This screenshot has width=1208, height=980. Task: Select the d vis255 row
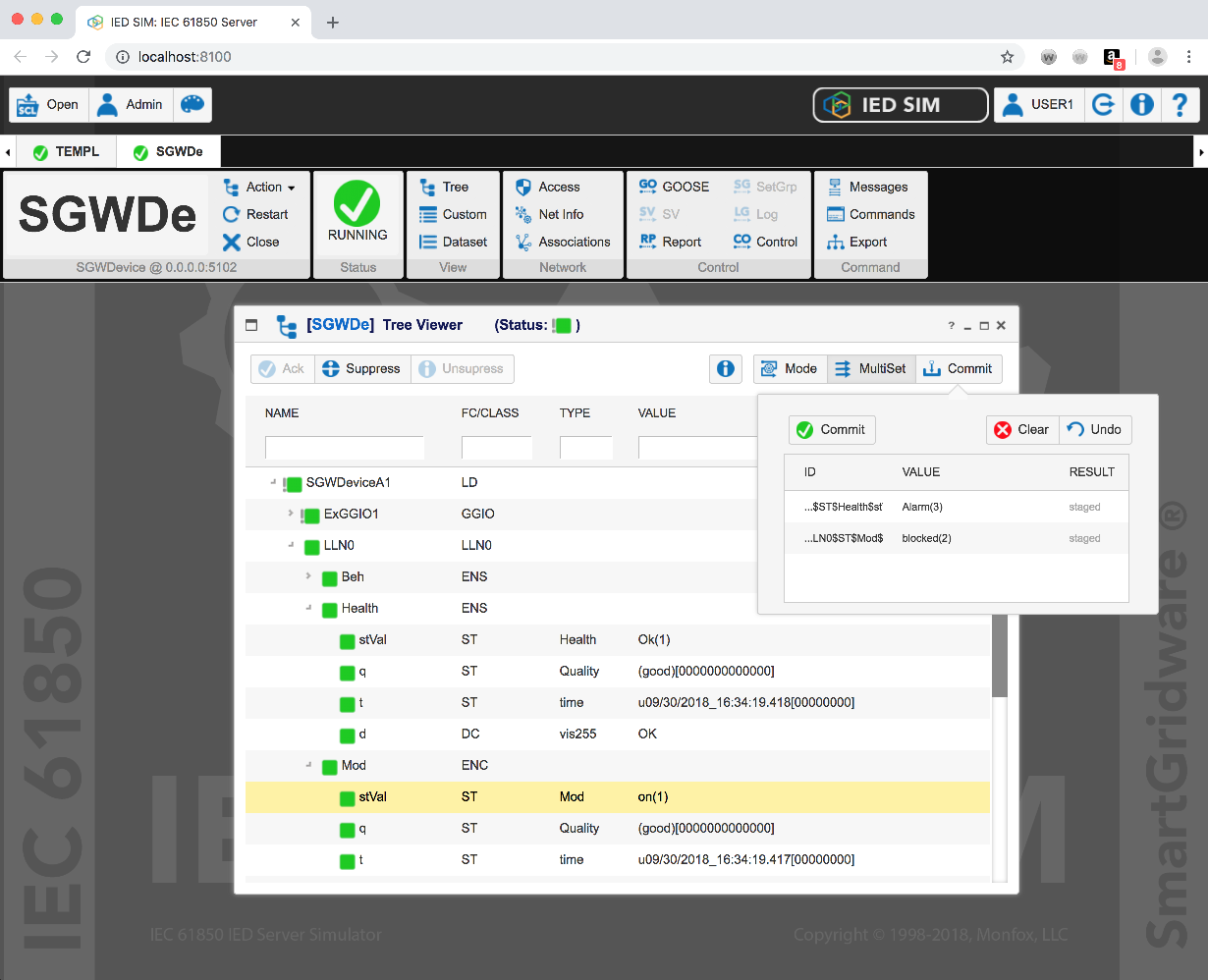point(618,735)
